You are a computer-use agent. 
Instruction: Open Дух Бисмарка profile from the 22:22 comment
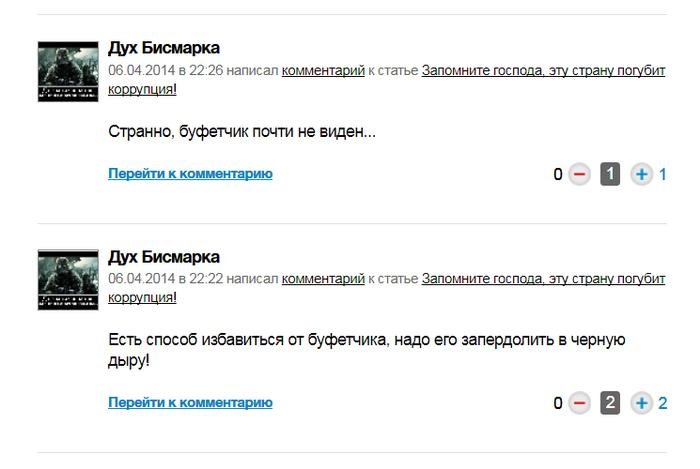click(x=164, y=258)
